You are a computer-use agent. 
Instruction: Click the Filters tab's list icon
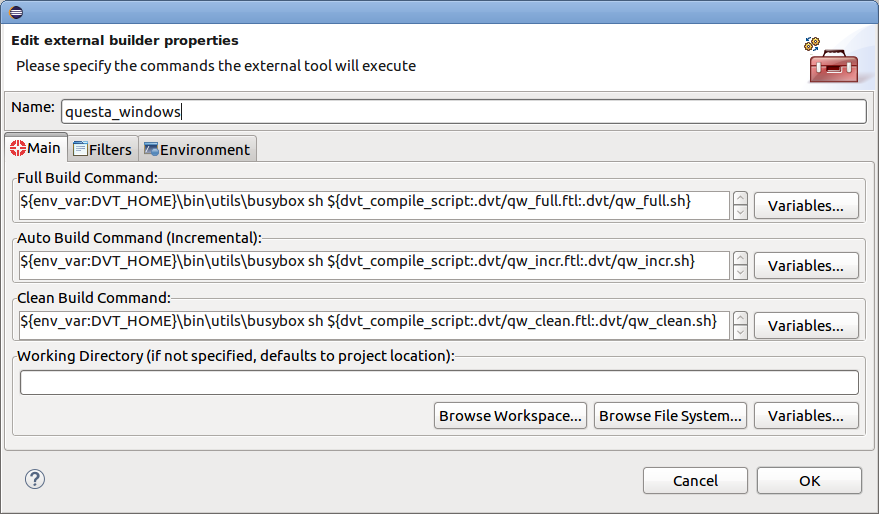[x=80, y=149]
